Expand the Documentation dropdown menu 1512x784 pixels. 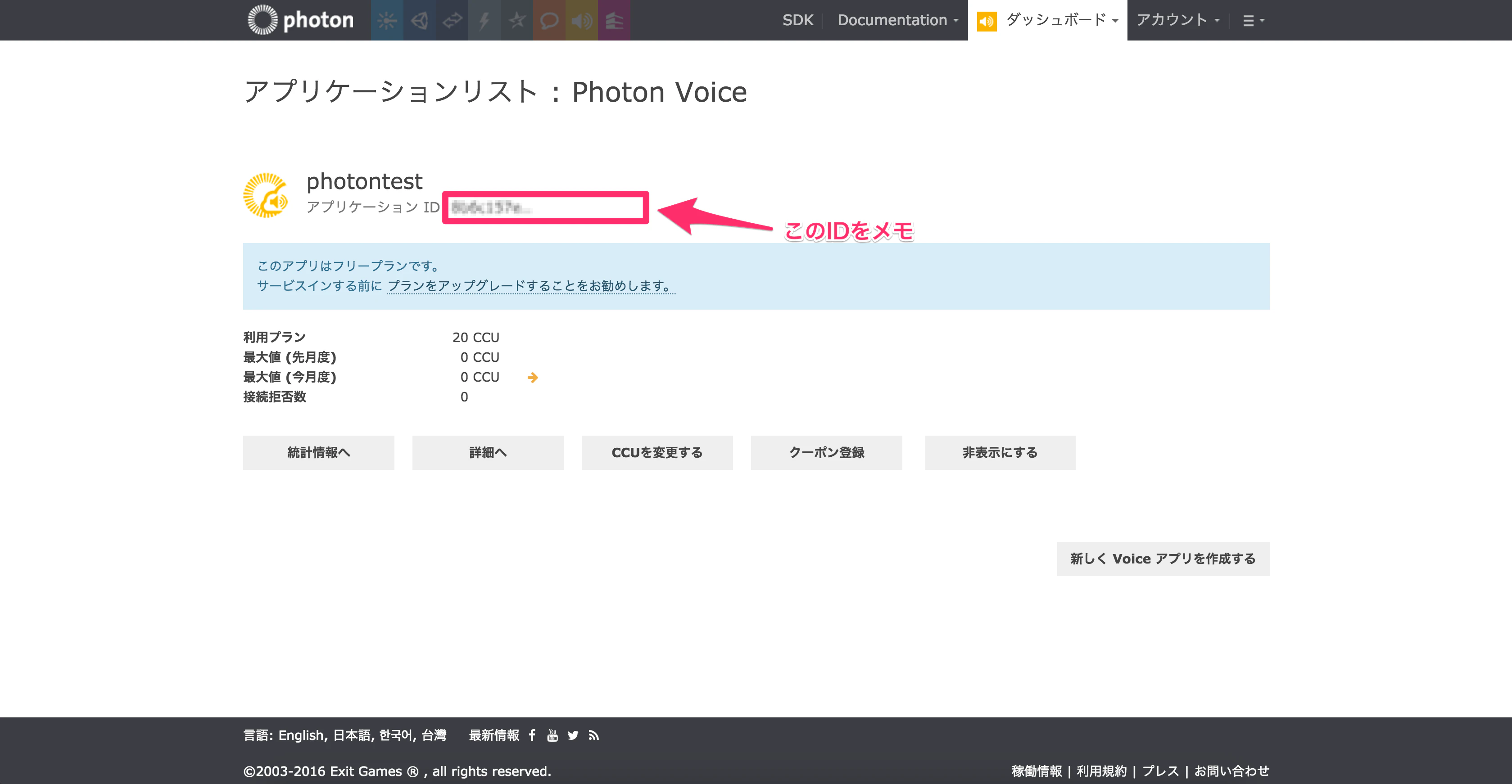[x=897, y=21]
